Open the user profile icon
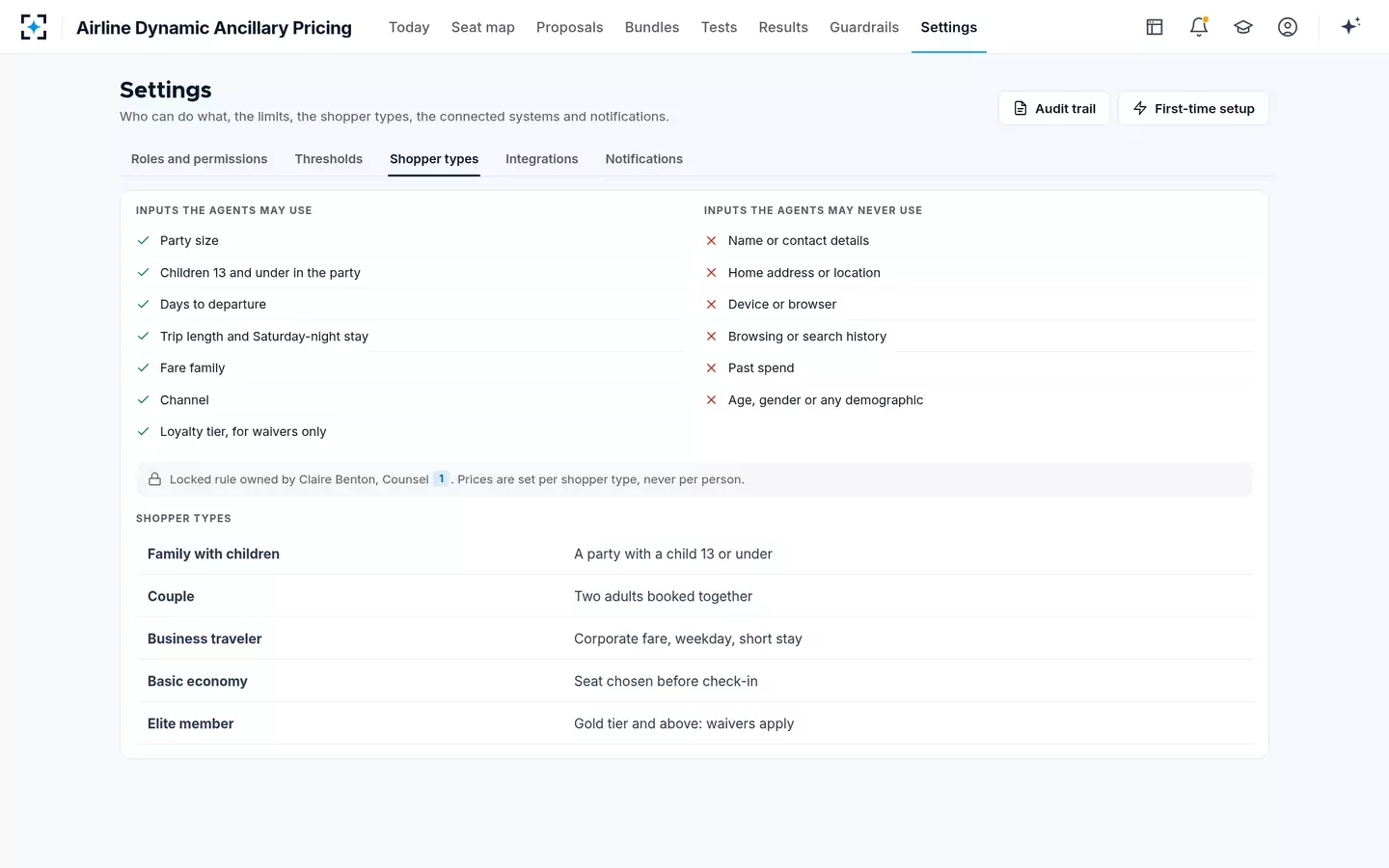Image resolution: width=1389 pixels, height=868 pixels. click(x=1288, y=27)
